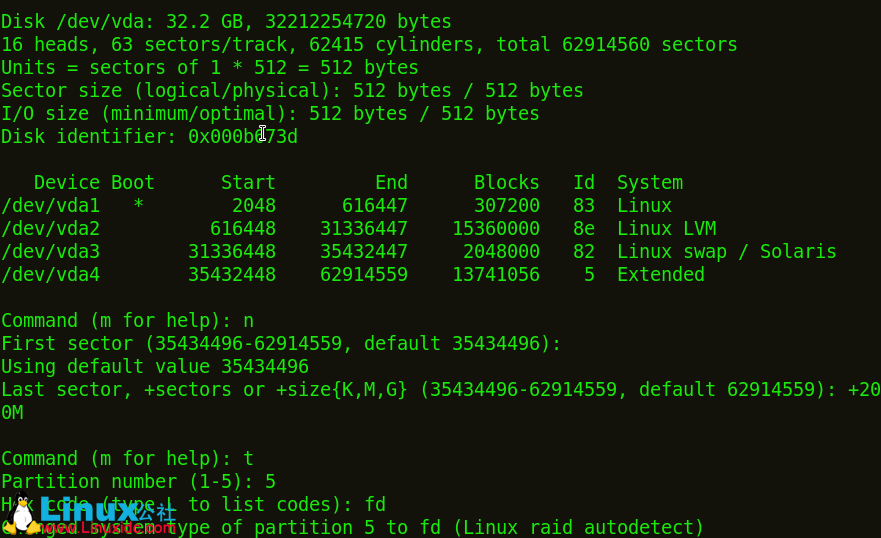This screenshot has width=881, height=538.
Task: Click the 'Extended' system type
Action: pos(661,275)
